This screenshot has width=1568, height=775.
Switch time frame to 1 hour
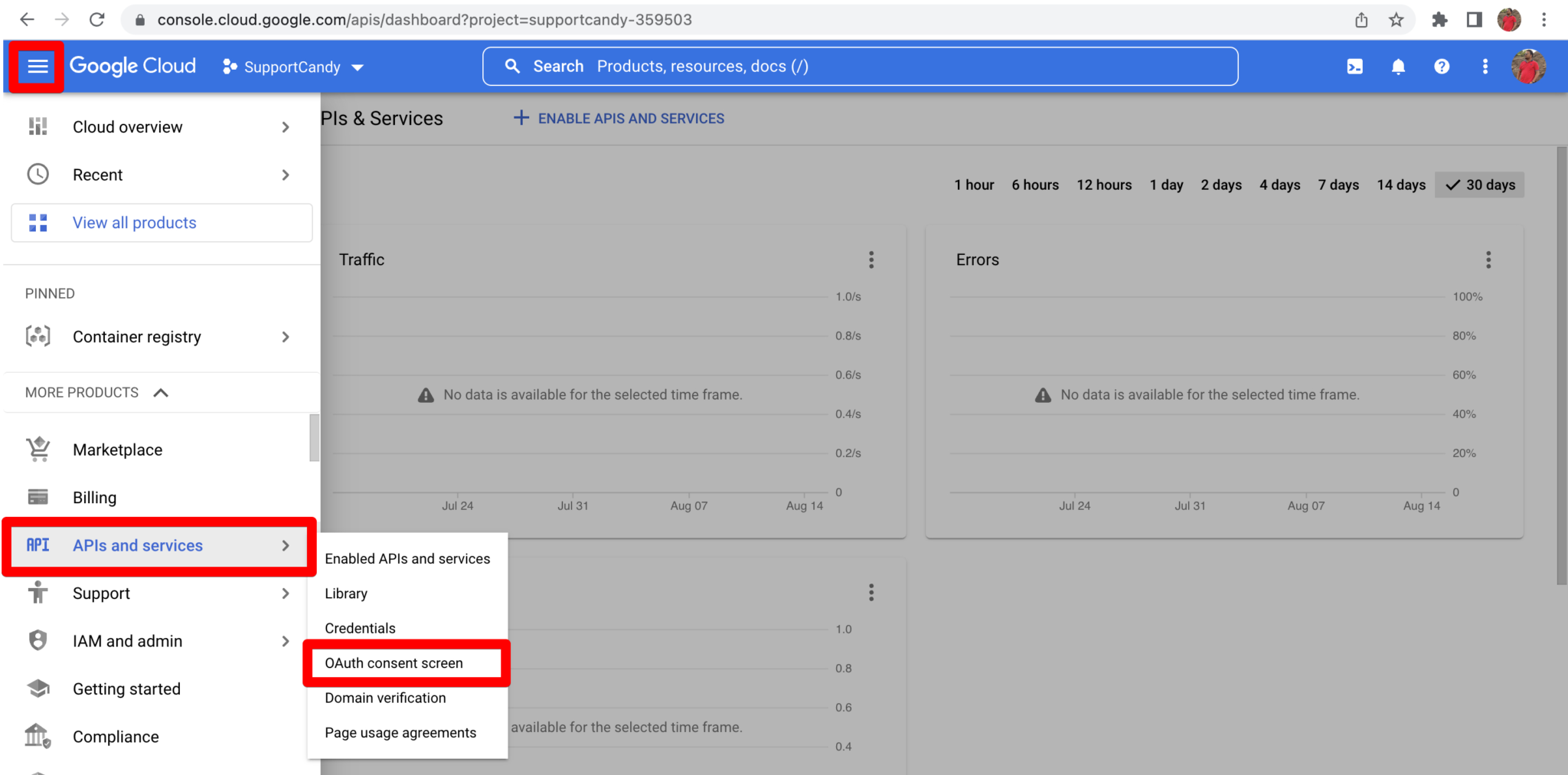tap(973, 185)
